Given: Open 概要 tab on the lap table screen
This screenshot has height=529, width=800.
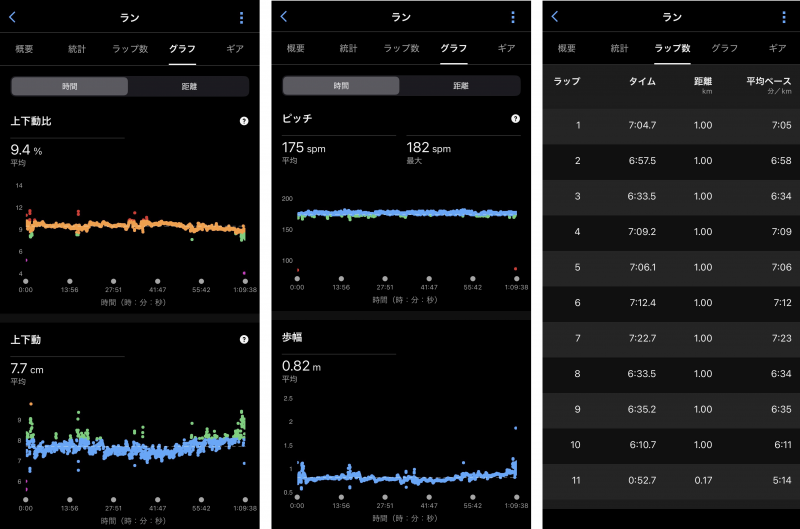Looking at the screenshot, I should pos(567,48).
